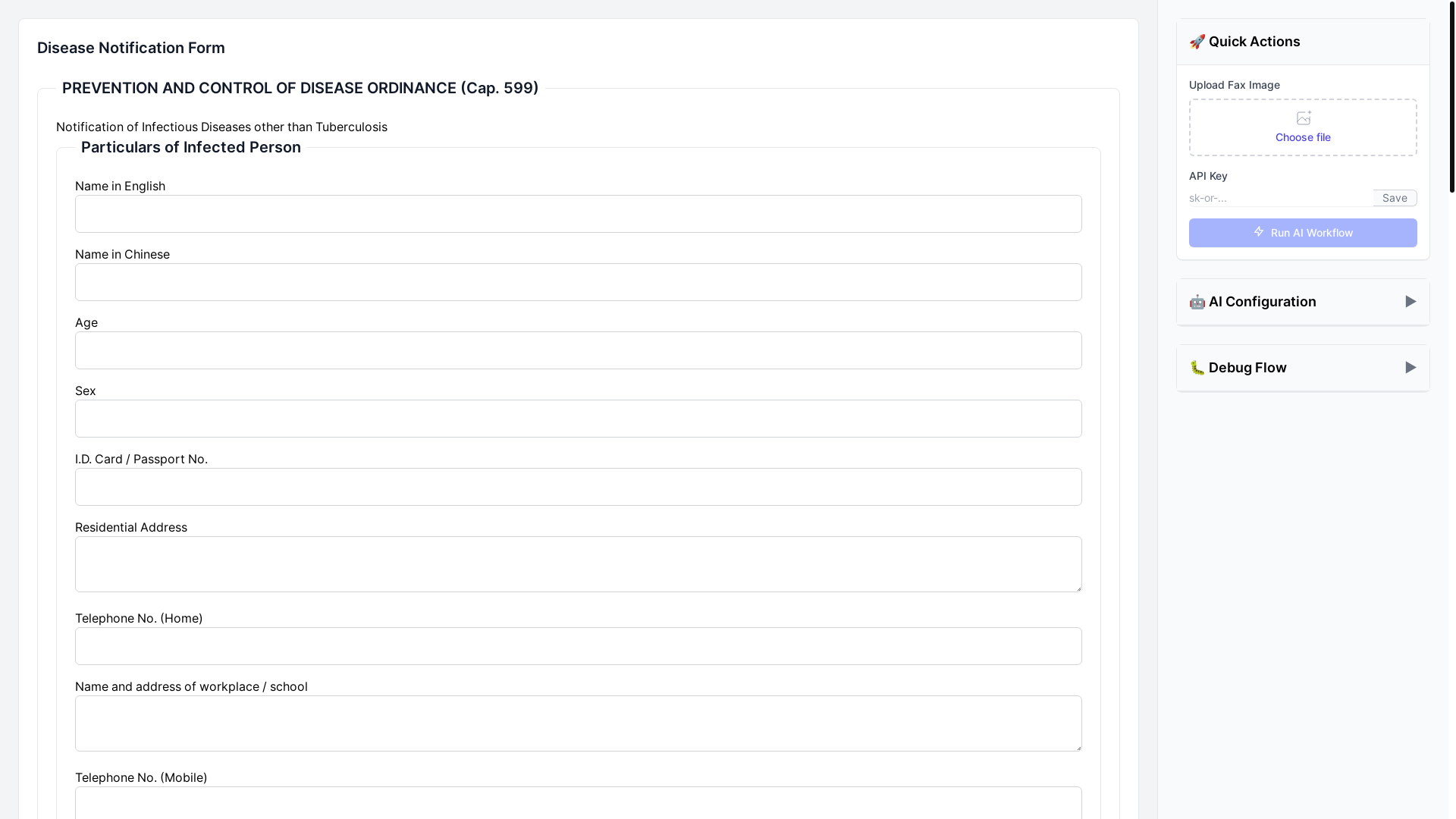1456x819 pixels.
Task: Focus the I.D. Card / Passport No. field
Action: pos(579,487)
